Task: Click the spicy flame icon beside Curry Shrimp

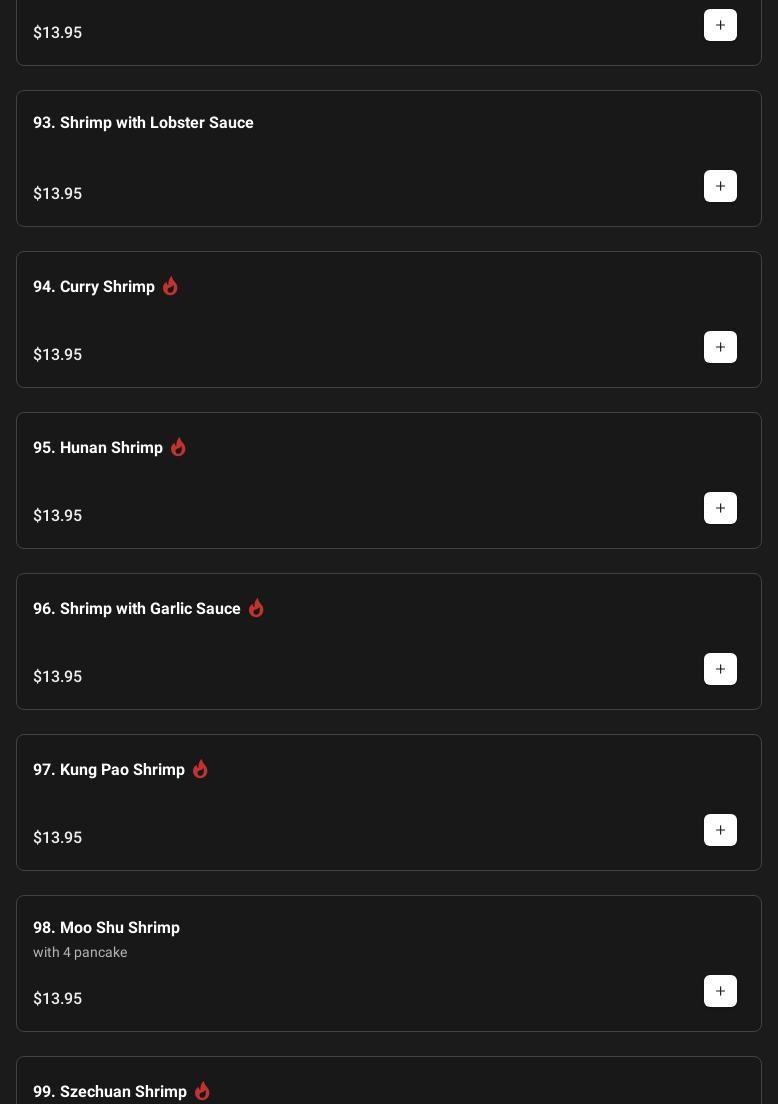Action: (170, 286)
